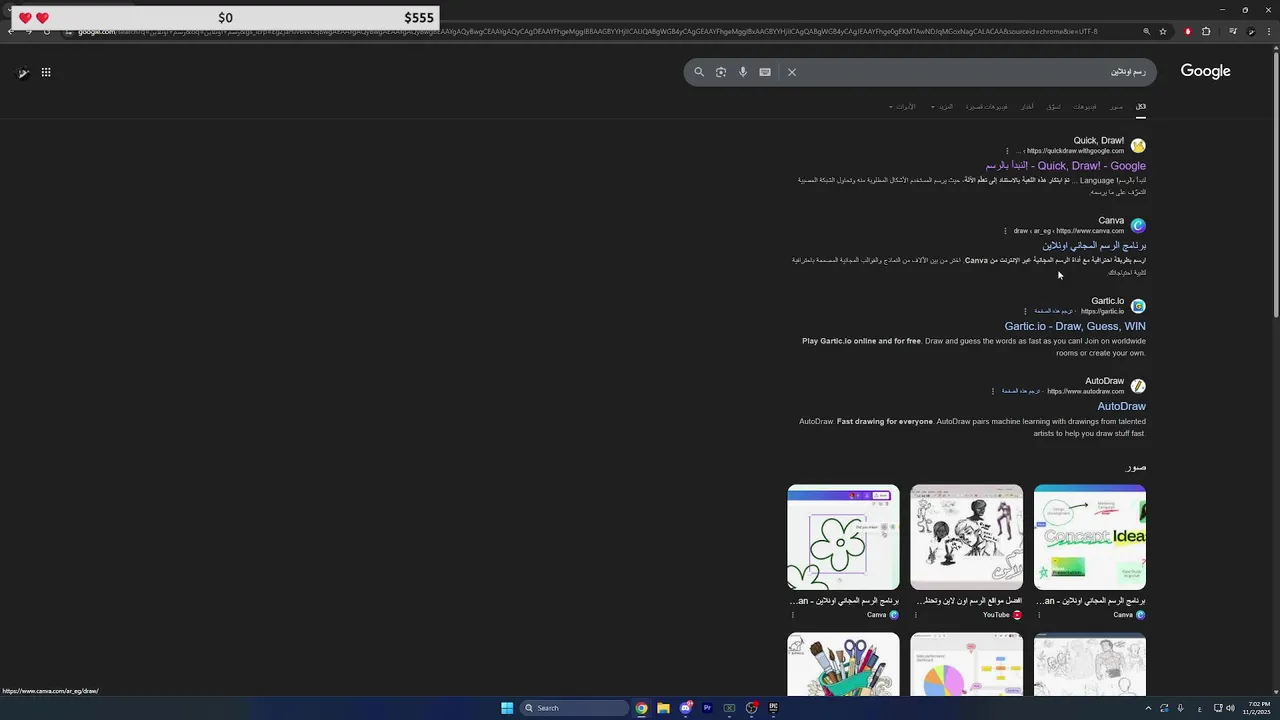1280x720 pixels.
Task: Open the Windows Start menu
Action: click(x=507, y=708)
